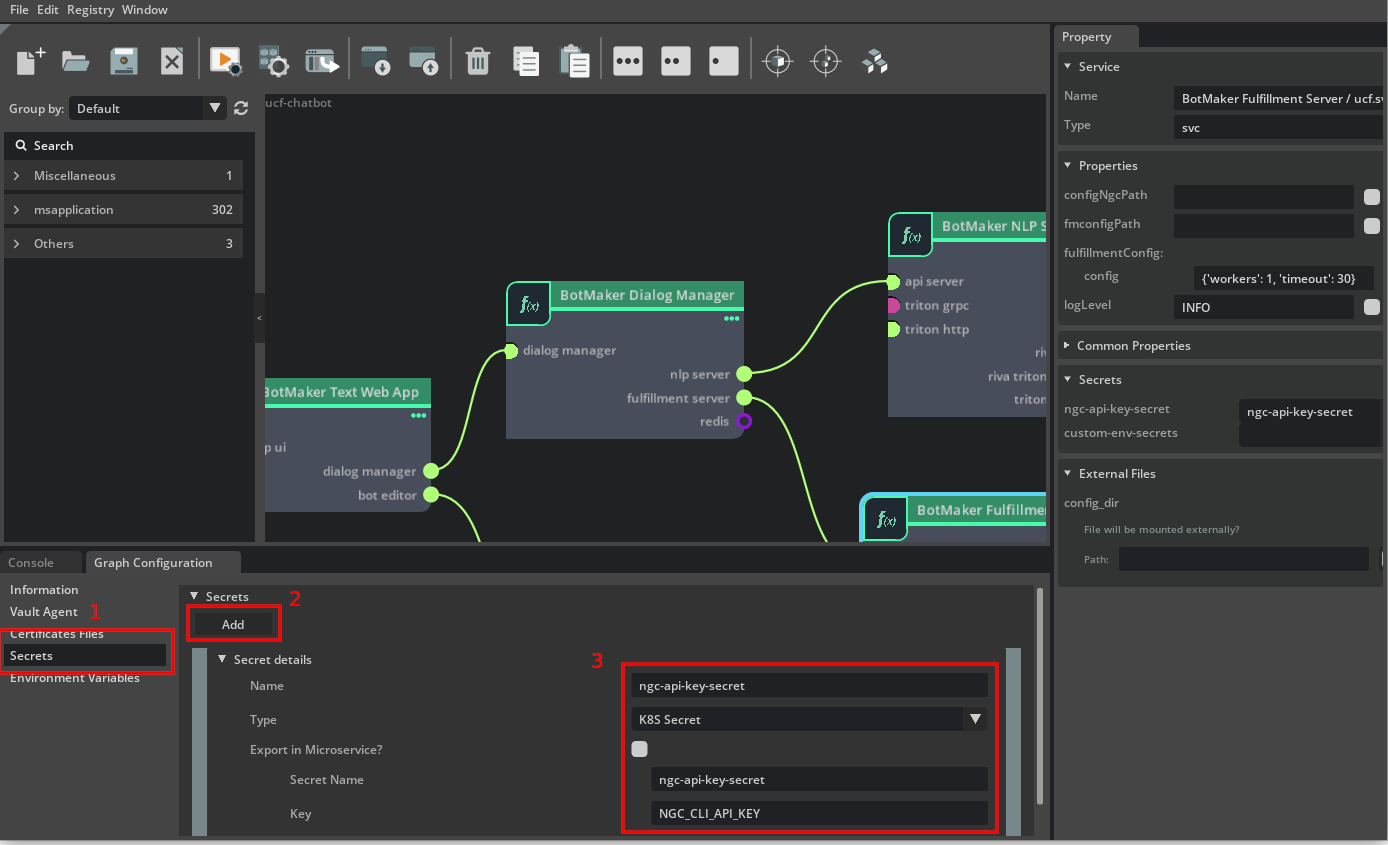The image size is (1388, 845).
Task: Toggle the logLevel checkbox
Action: coord(1372,307)
